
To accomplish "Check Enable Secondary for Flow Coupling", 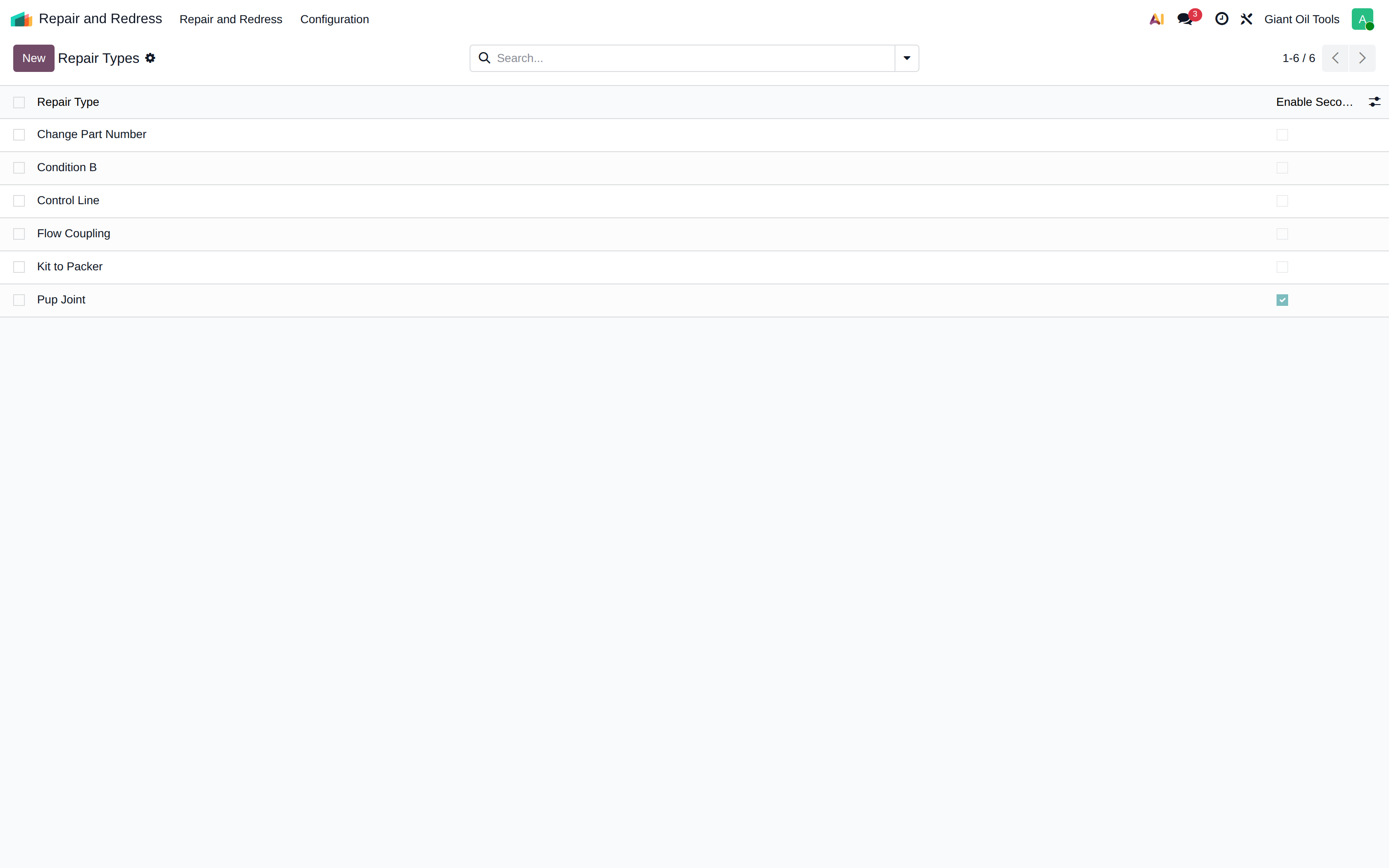I will click(1282, 234).
